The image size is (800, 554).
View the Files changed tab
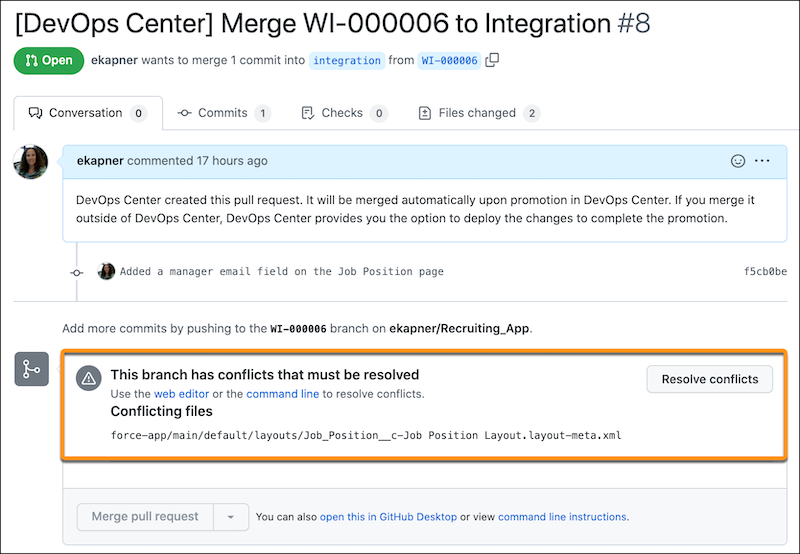point(478,113)
